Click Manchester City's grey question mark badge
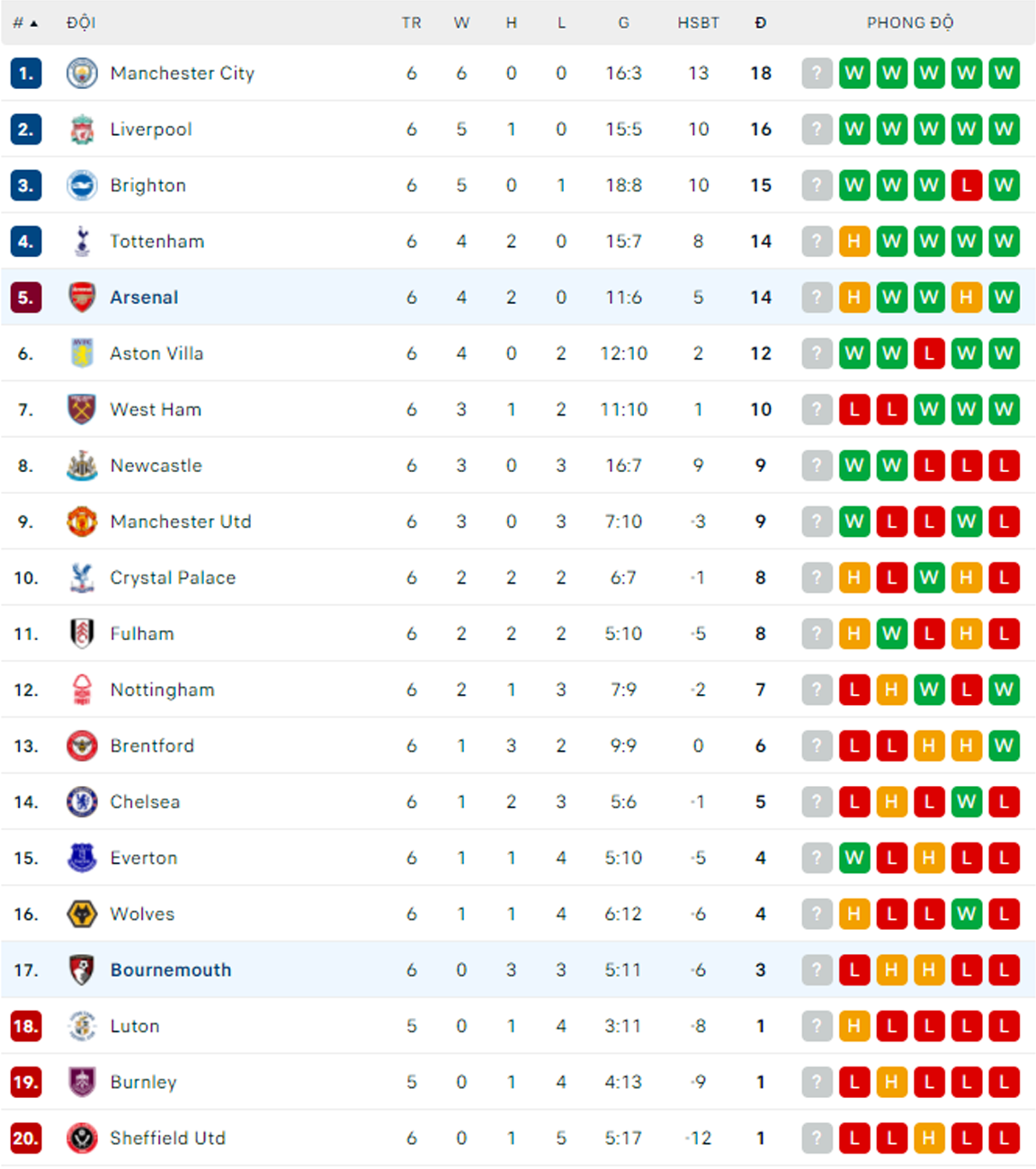 [x=817, y=73]
